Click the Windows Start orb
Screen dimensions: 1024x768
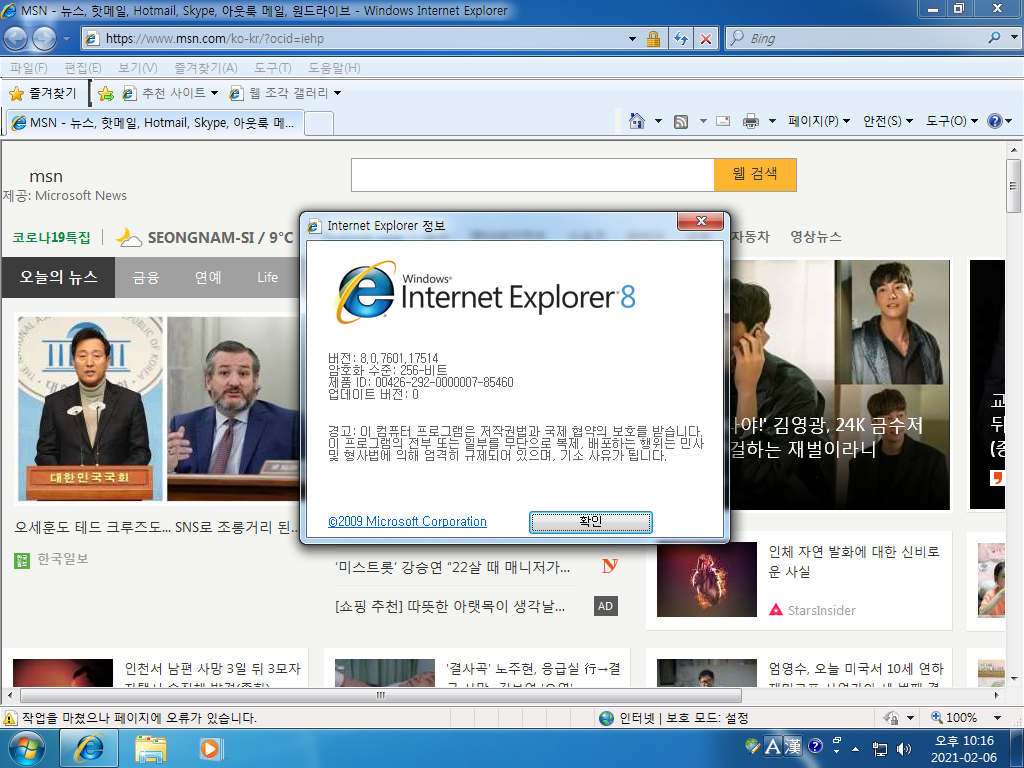point(27,748)
